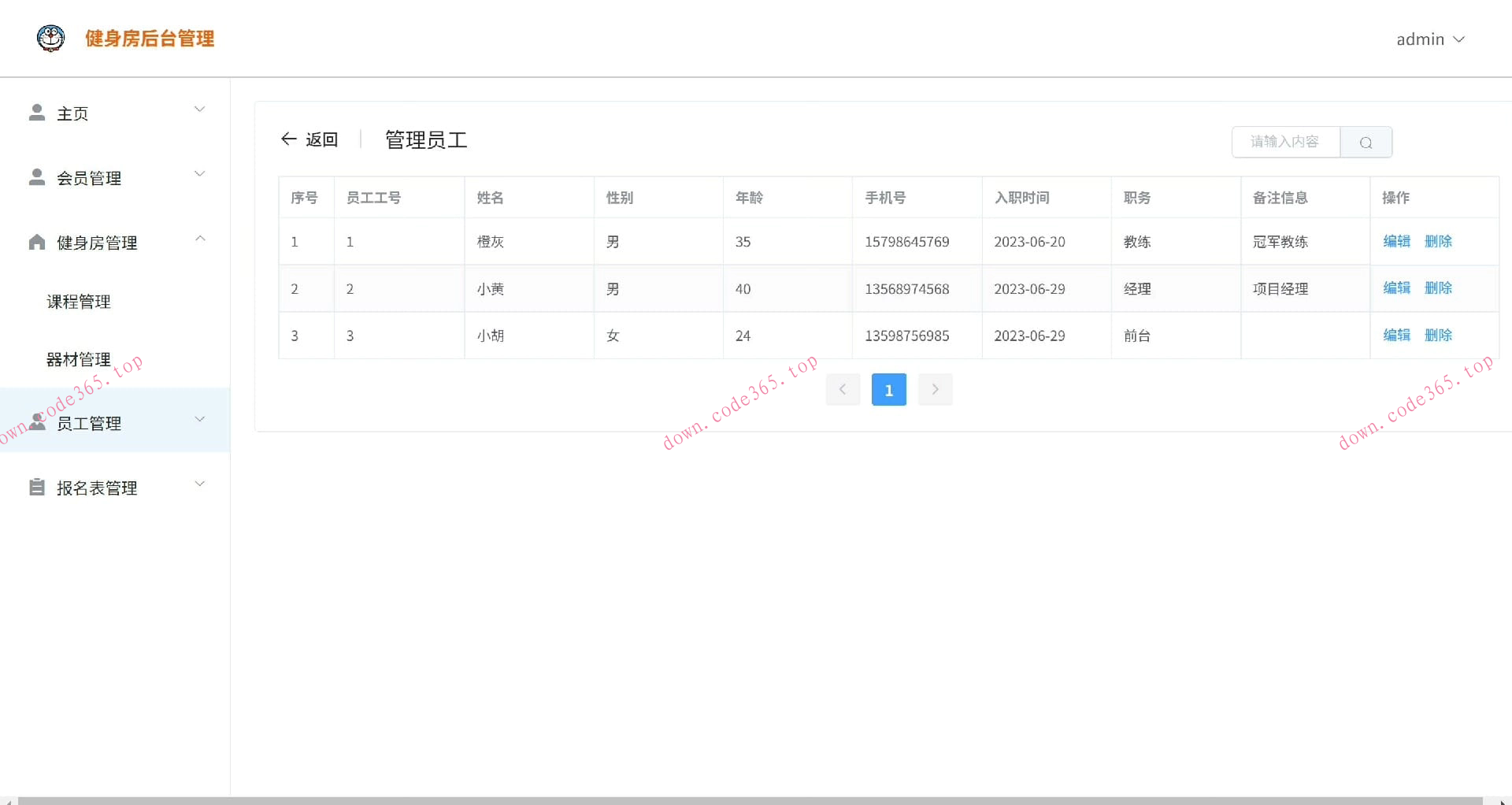
Task: Click the 会员管理 member icon
Action: point(36,176)
